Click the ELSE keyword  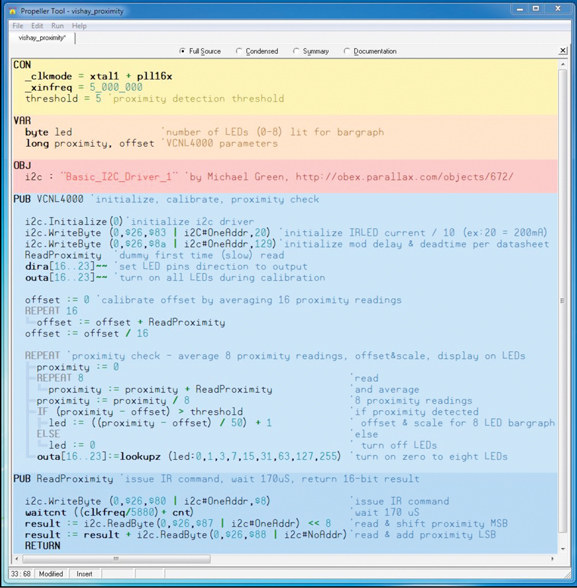48,434
